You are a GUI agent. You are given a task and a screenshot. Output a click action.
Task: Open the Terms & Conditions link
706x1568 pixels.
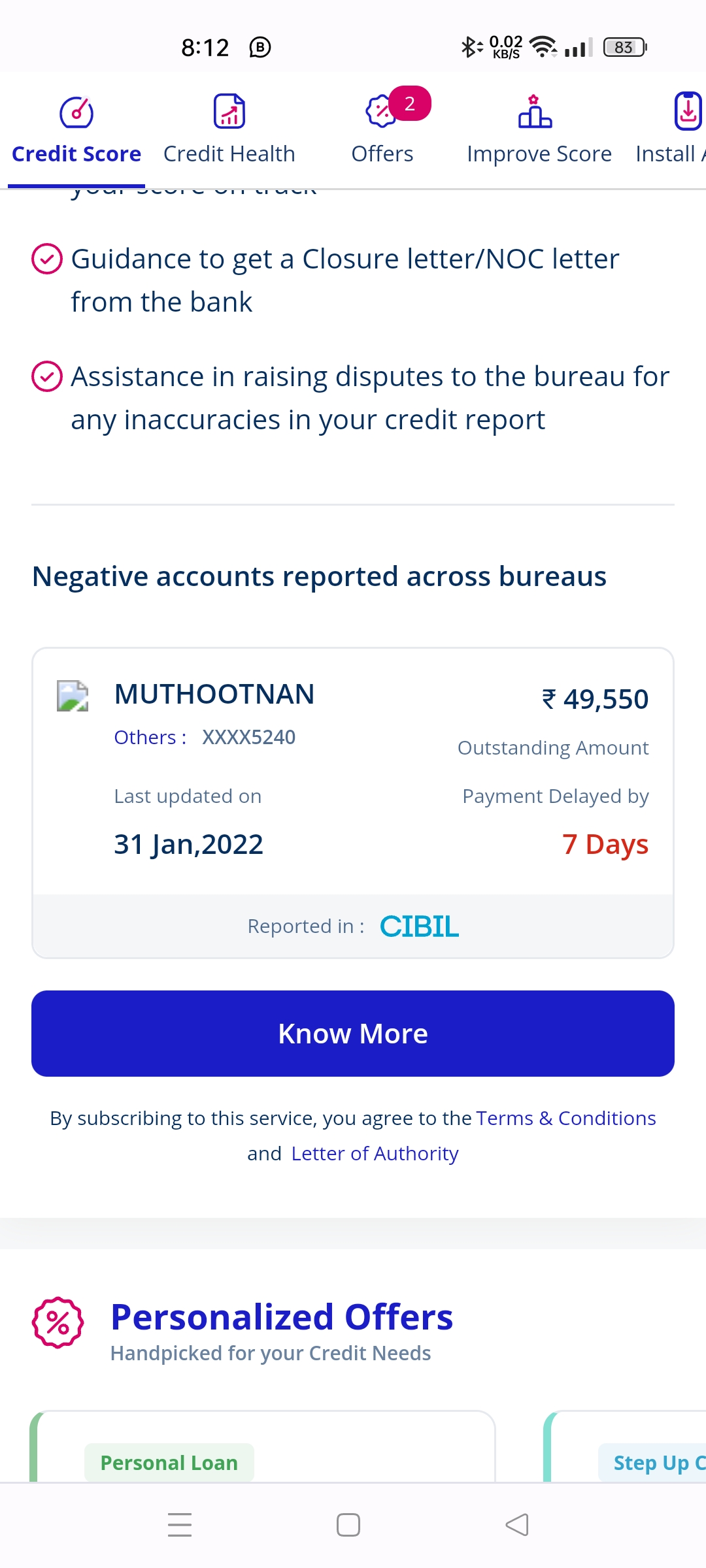point(566,1119)
